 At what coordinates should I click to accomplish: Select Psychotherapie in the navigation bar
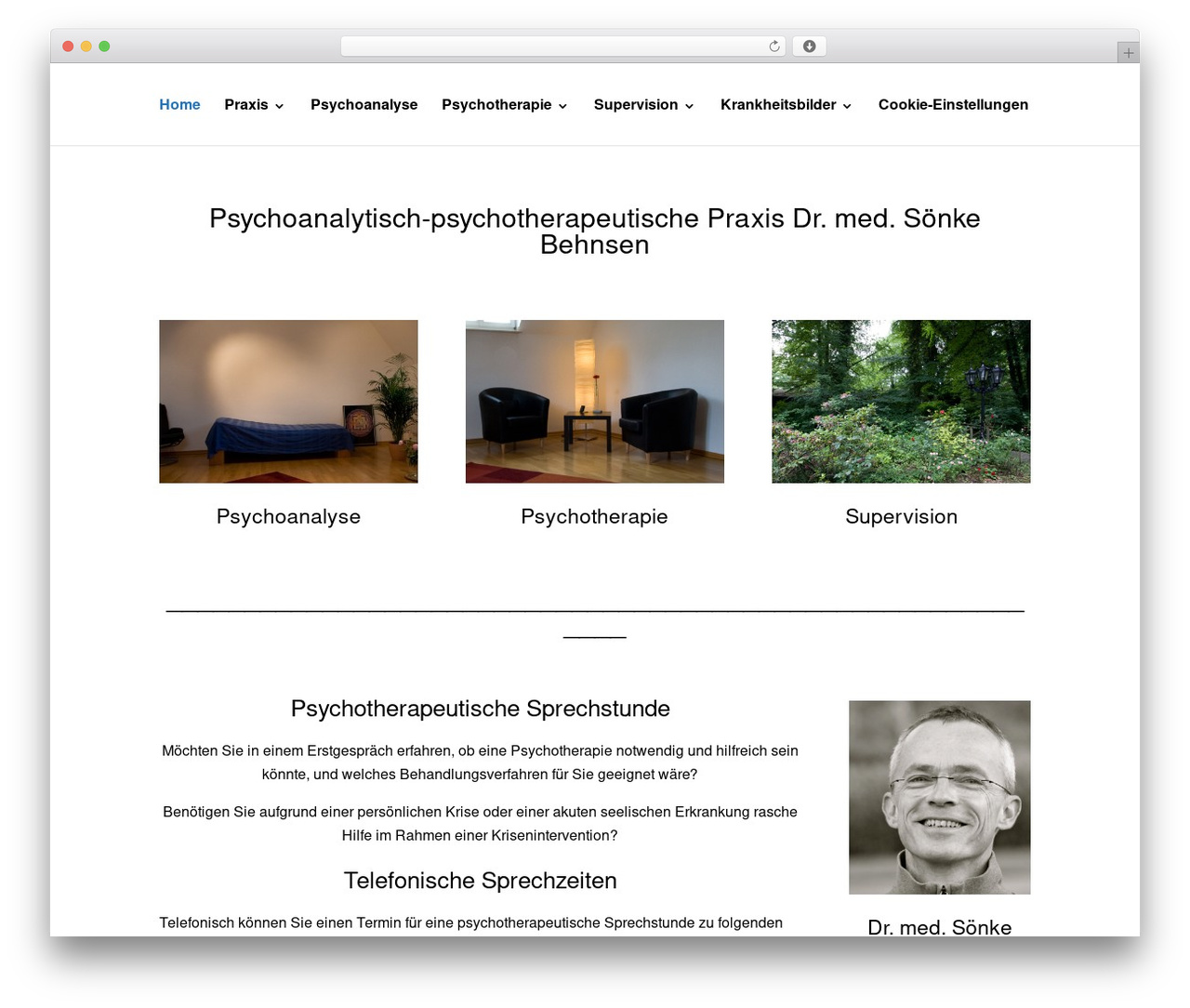click(496, 105)
